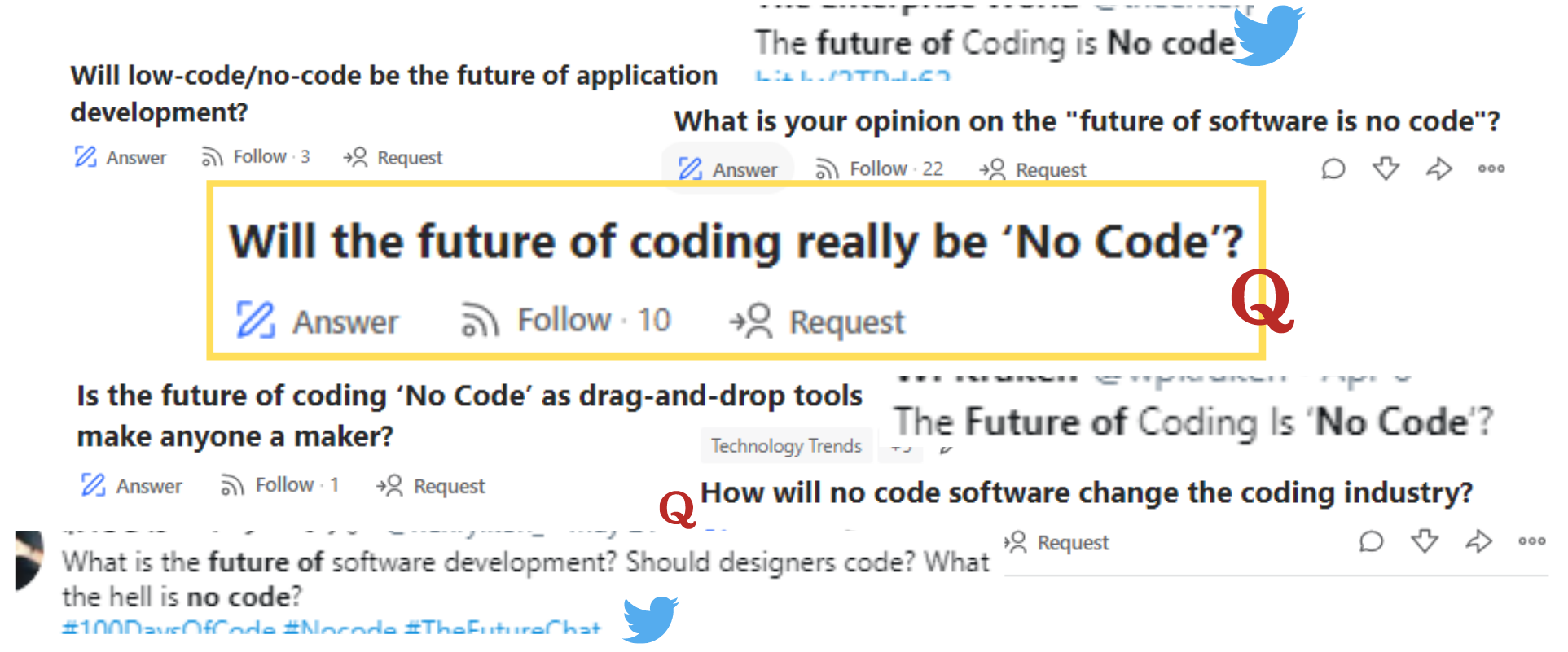Click the Twitter bird logo at the top

point(1267,35)
